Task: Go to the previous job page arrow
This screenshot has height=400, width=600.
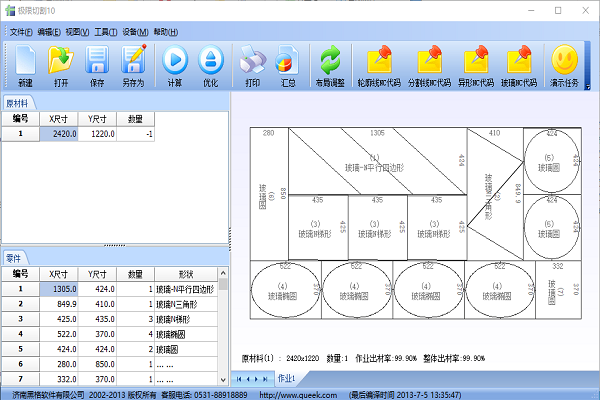Action: click(248, 379)
